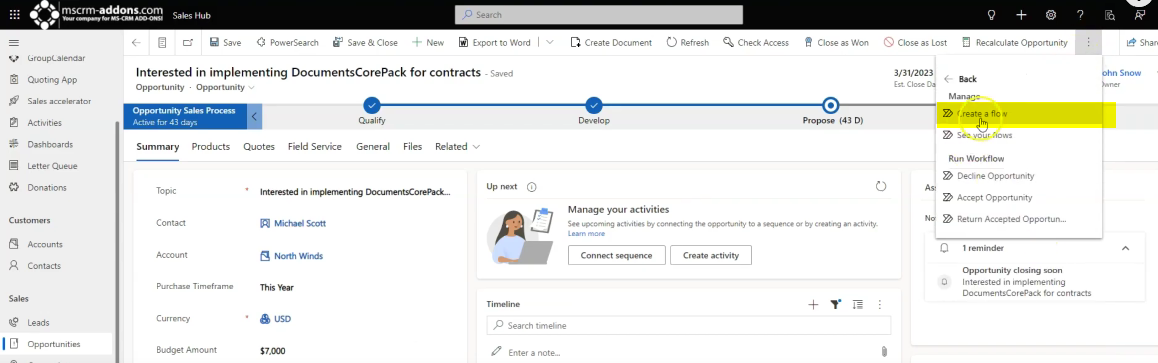
Task: Open record set form view icon
Action: point(162,43)
